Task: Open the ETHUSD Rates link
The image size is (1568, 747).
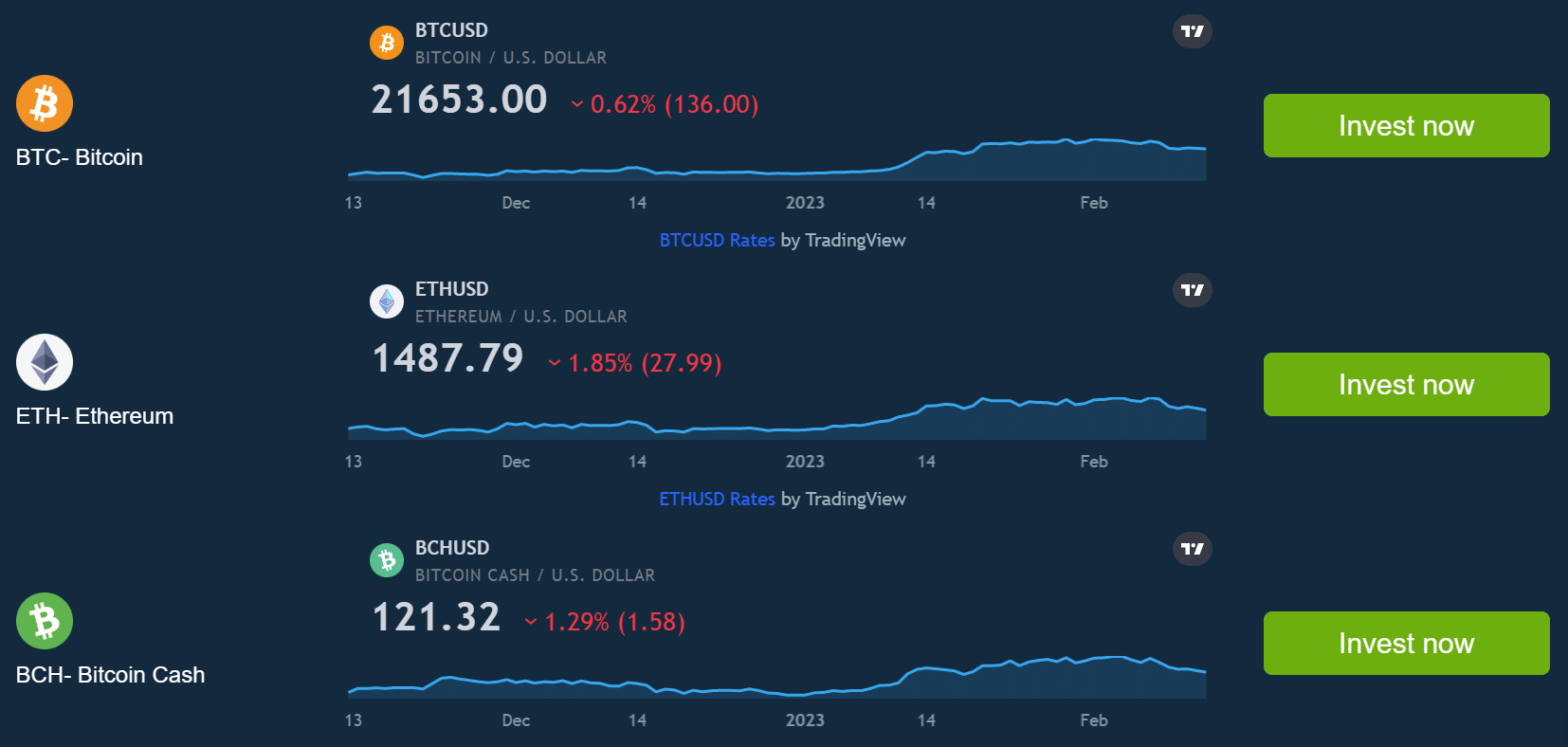Action: [717, 499]
